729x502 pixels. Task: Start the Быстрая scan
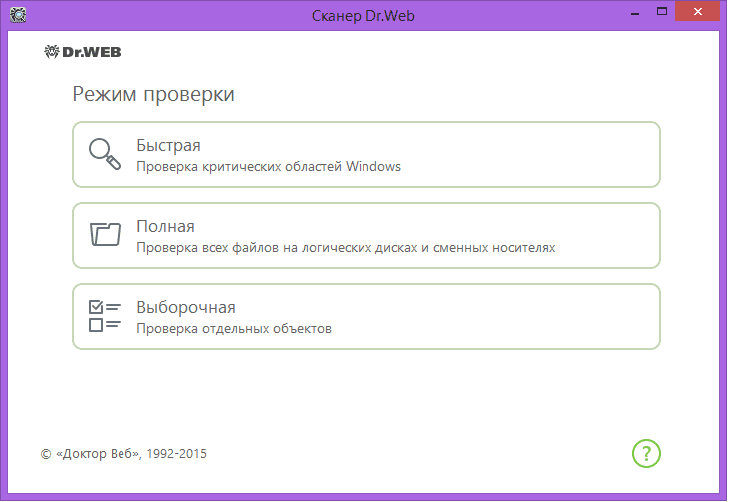click(x=366, y=155)
